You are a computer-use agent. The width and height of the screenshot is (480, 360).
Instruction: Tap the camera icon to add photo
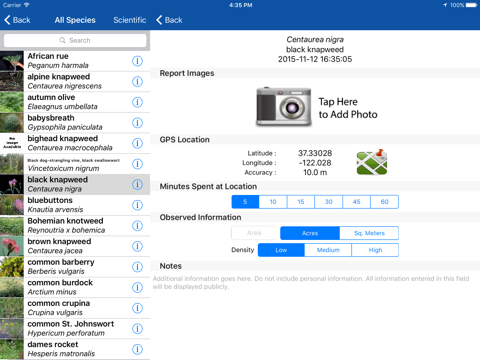(284, 107)
